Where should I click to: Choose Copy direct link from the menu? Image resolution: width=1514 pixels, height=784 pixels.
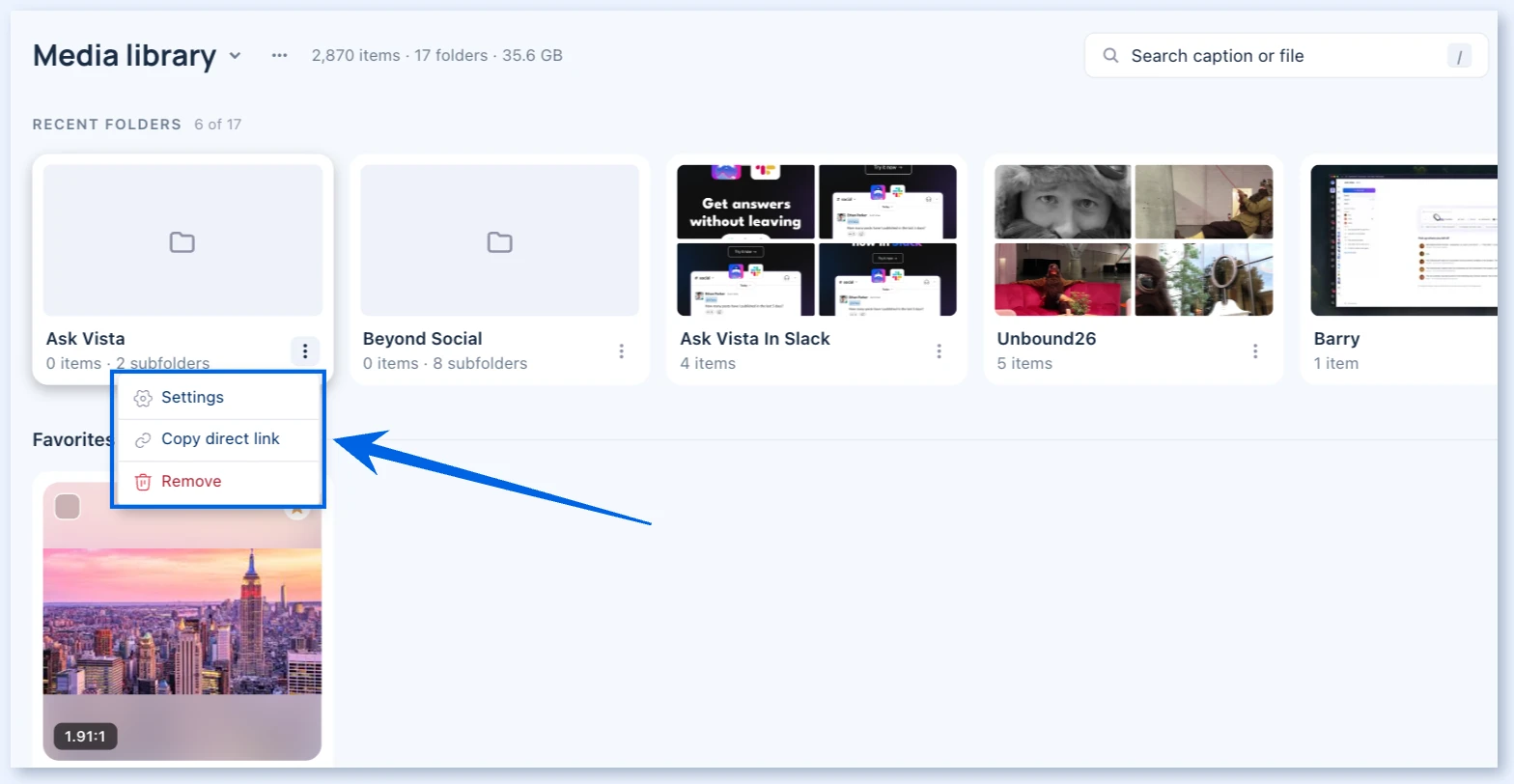point(218,439)
